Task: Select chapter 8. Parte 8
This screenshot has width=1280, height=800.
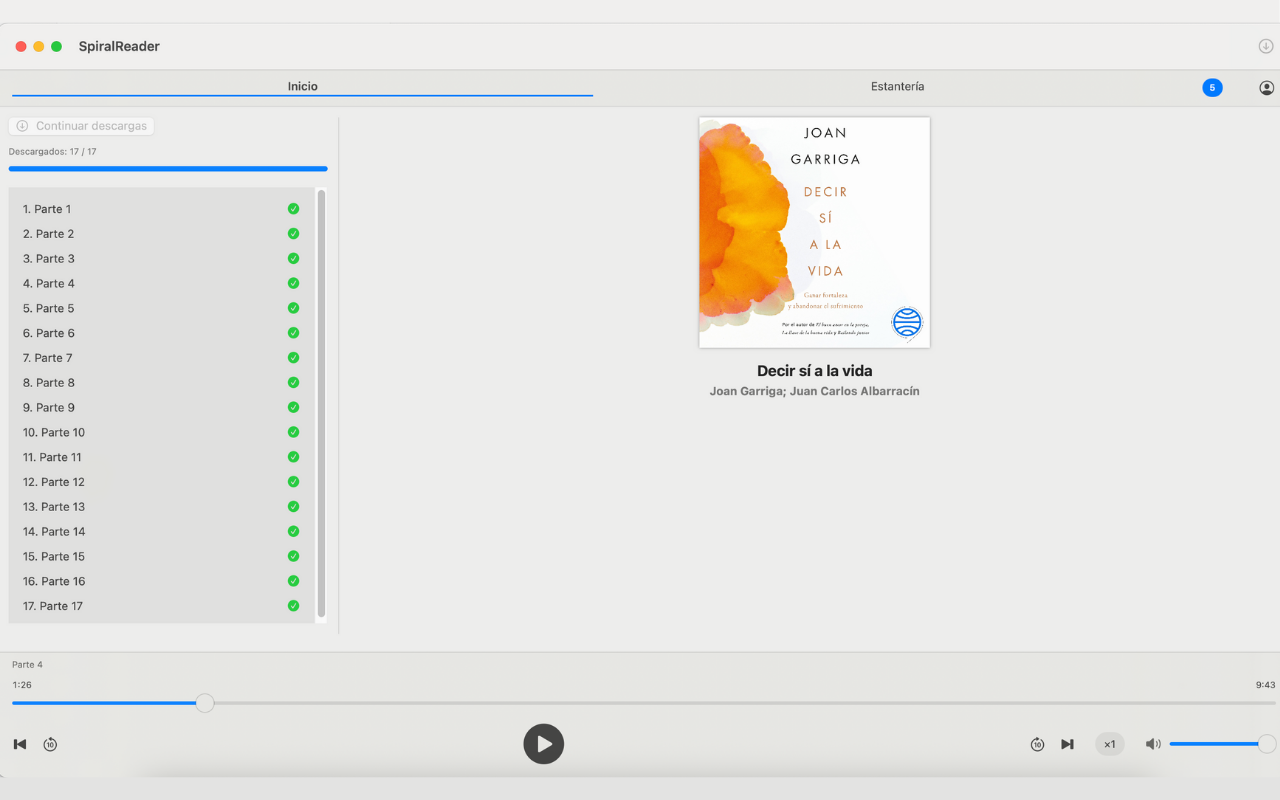Action: (162, 383)
